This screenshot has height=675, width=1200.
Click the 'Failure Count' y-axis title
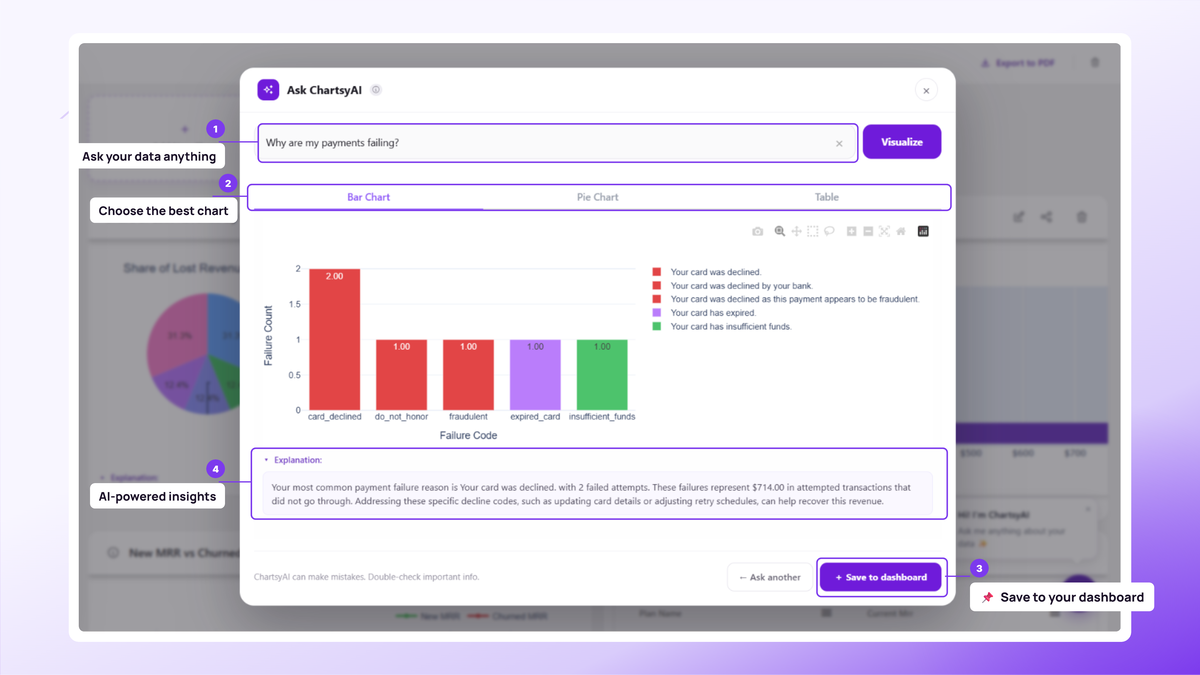[268, 335]
